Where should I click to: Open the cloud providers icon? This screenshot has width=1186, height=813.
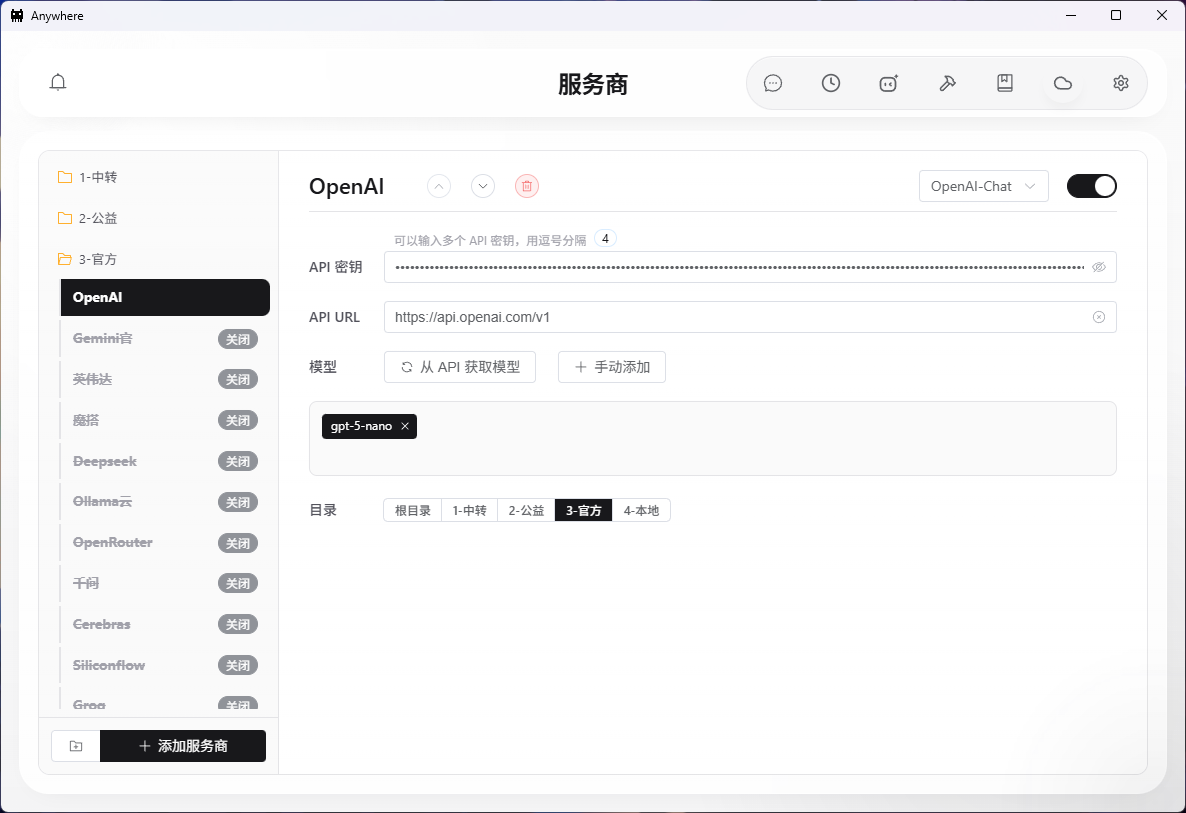(x=1063, y=83)
